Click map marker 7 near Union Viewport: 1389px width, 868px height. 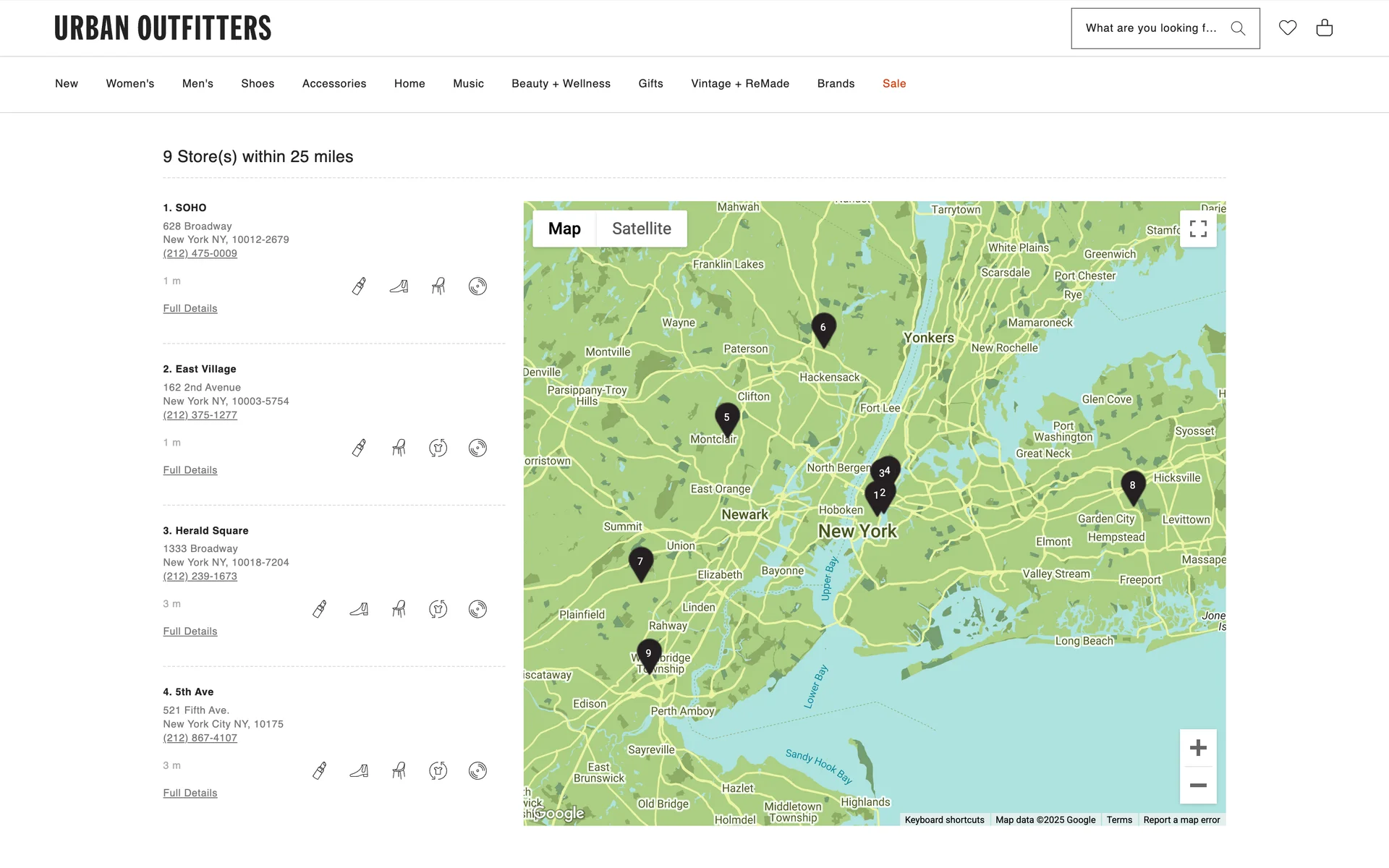click(x=640, y=562)
